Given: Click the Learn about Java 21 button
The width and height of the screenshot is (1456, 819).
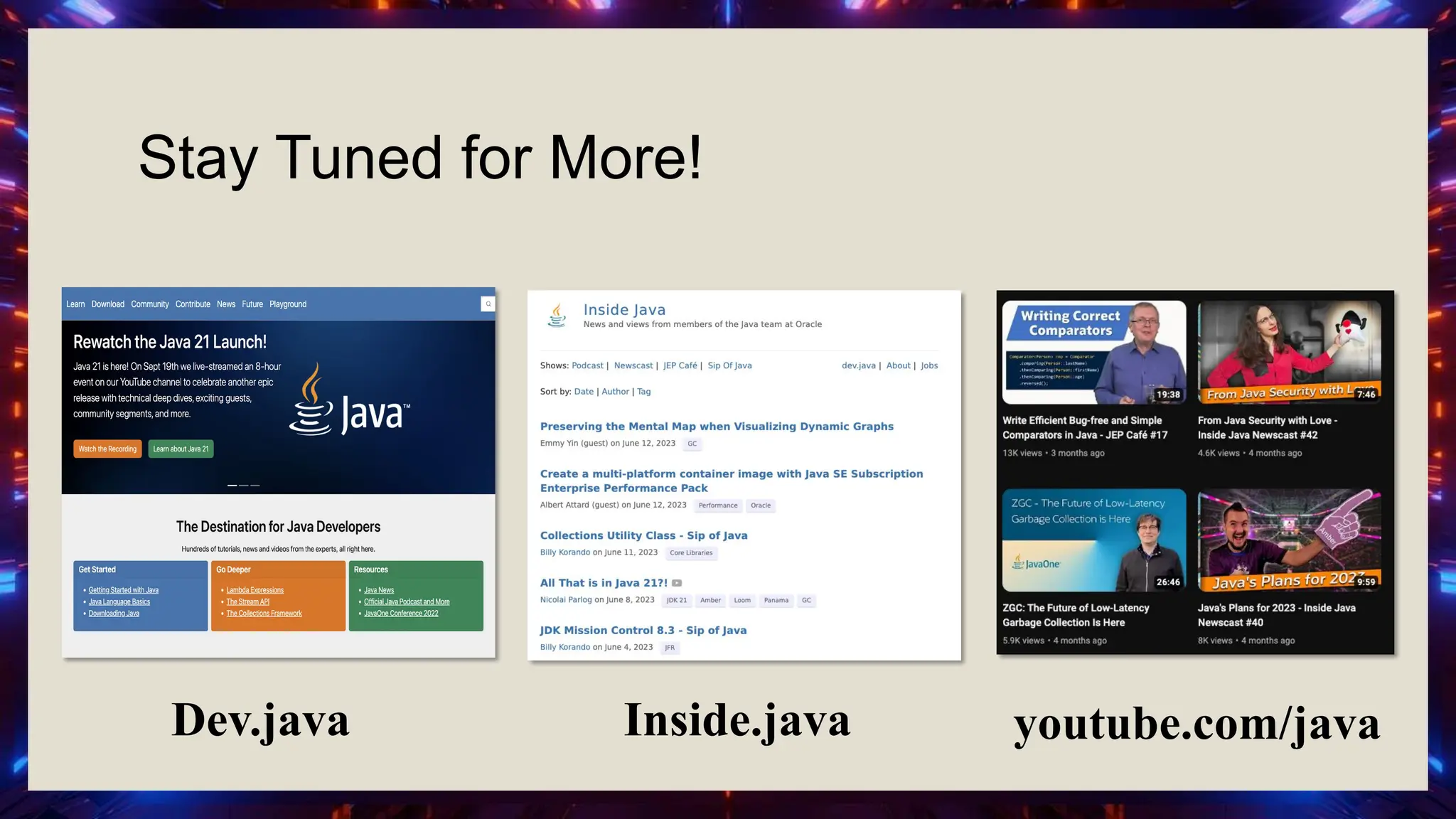Looking at the screenshot, I should [181, 449].
